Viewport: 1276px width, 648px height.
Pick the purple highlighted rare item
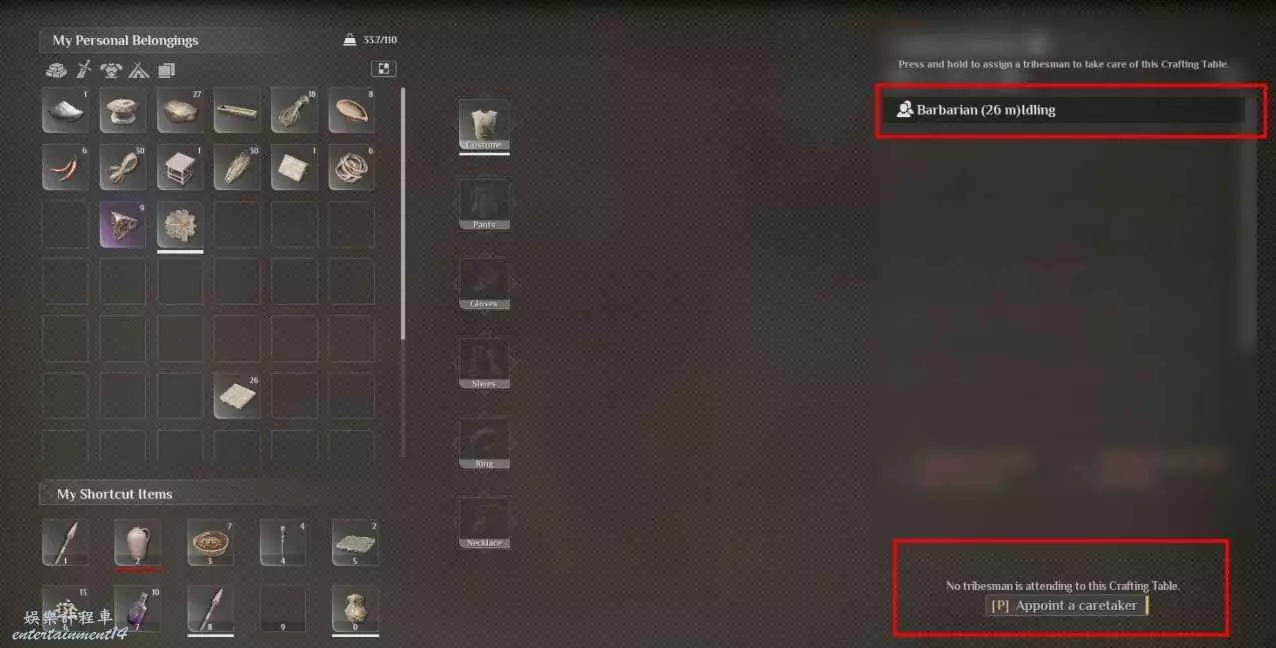pos(123,224)
